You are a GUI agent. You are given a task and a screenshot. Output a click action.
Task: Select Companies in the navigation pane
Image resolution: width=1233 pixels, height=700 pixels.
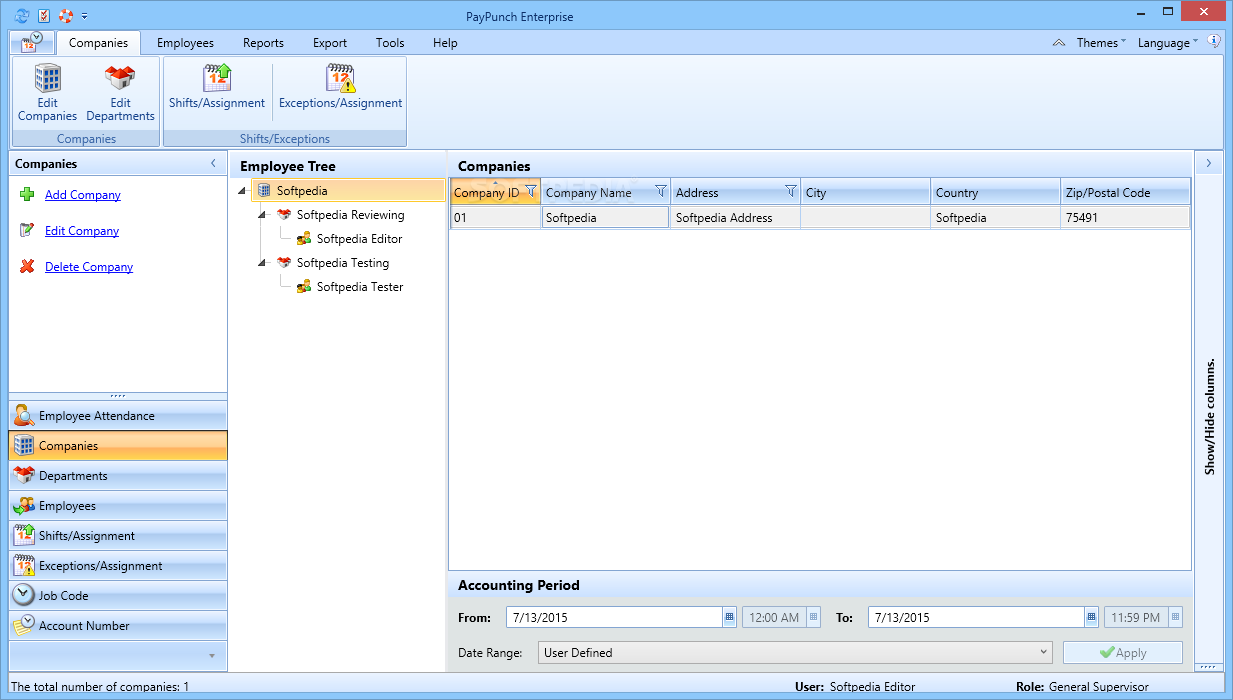118,446
